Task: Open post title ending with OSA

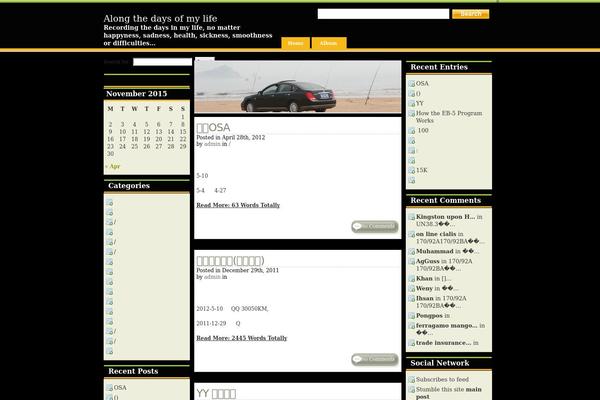Action: point(213,127)
